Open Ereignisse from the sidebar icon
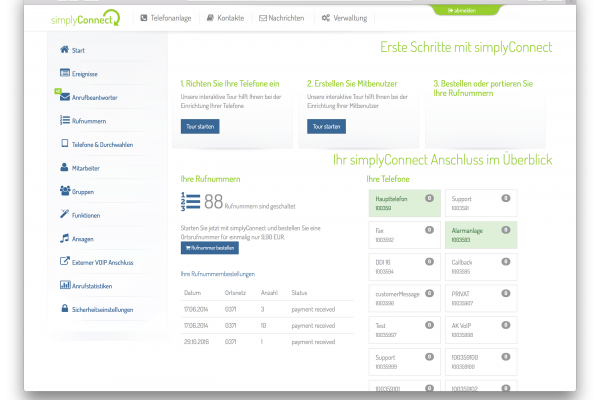The height and width of the screenshot is (400, 600). pos(65,73)
